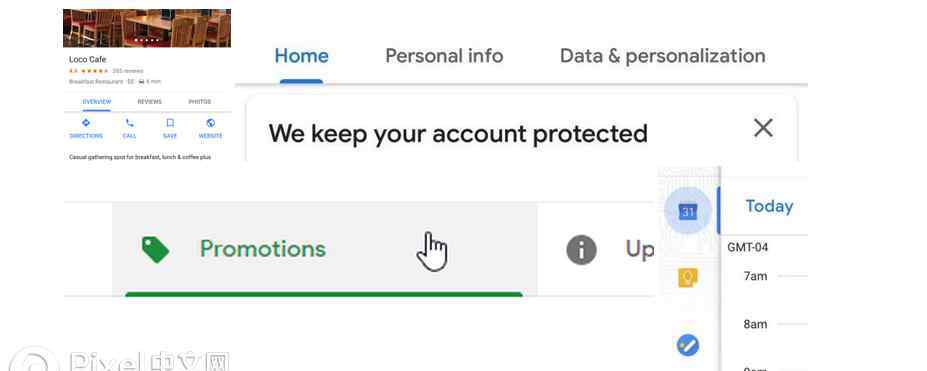Open the Personal info tab
Image resolution: width=927 pixels, height=371 pixels.
pyautogui.click(x=444, y=56)
